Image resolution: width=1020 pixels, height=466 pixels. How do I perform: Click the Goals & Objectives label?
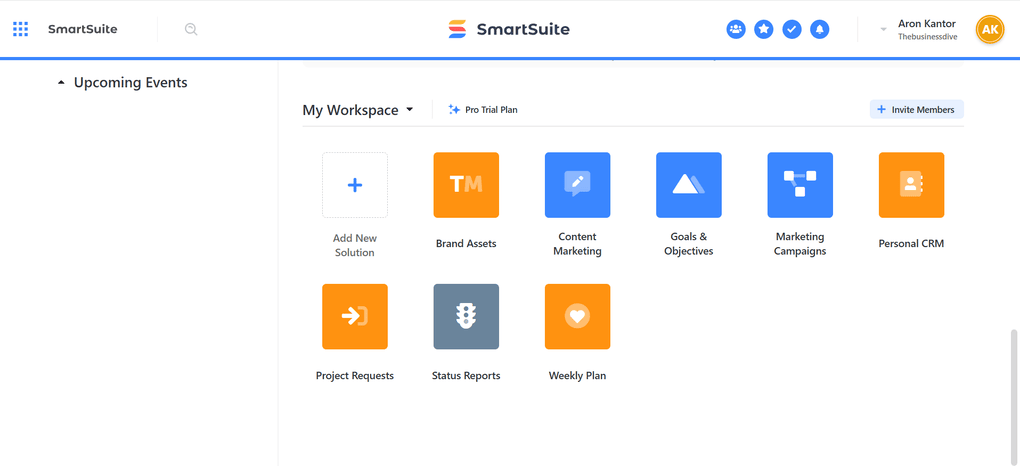click(x=689, y=244)
